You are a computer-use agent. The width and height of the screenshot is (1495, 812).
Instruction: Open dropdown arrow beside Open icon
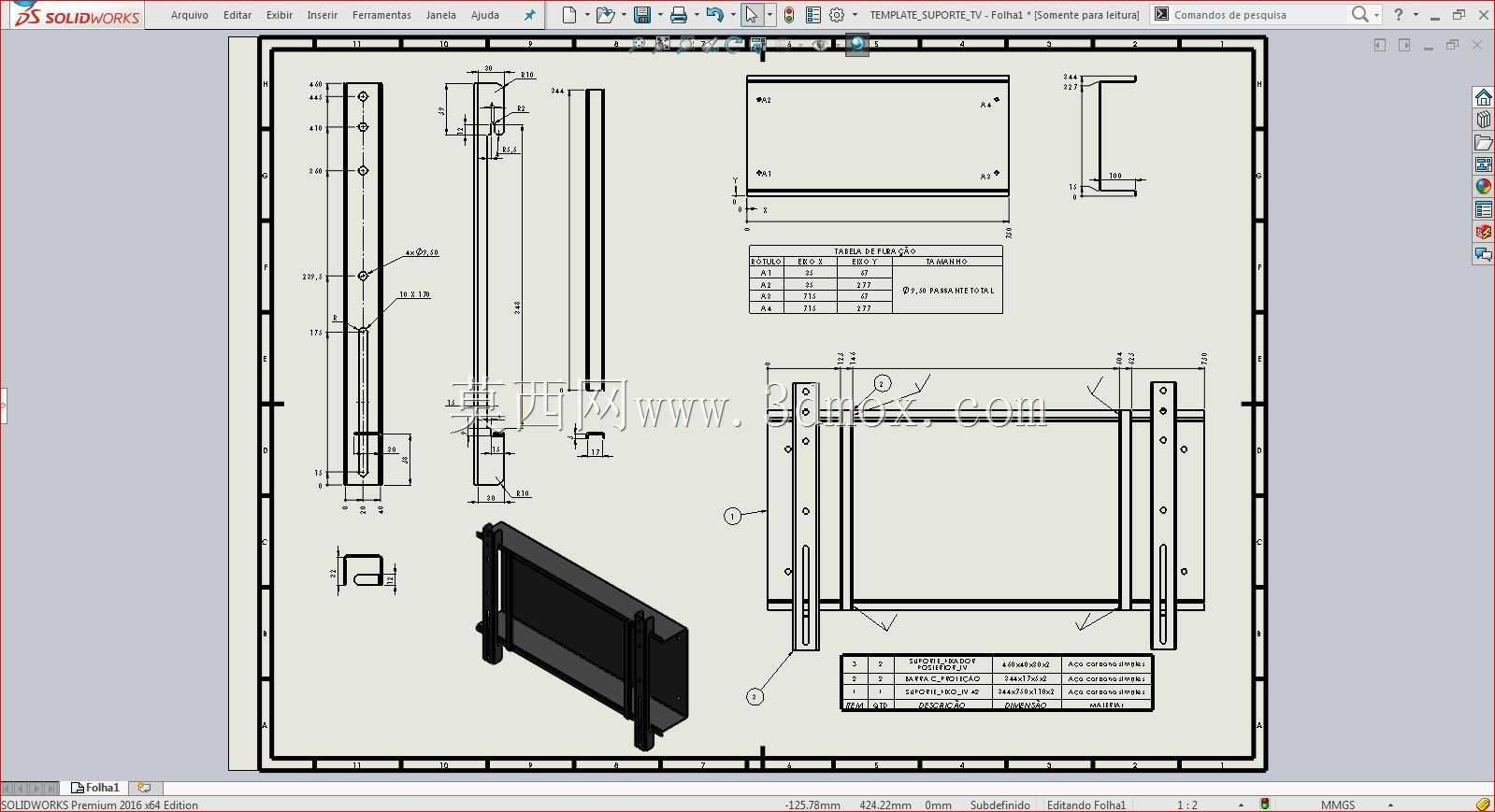623,15
